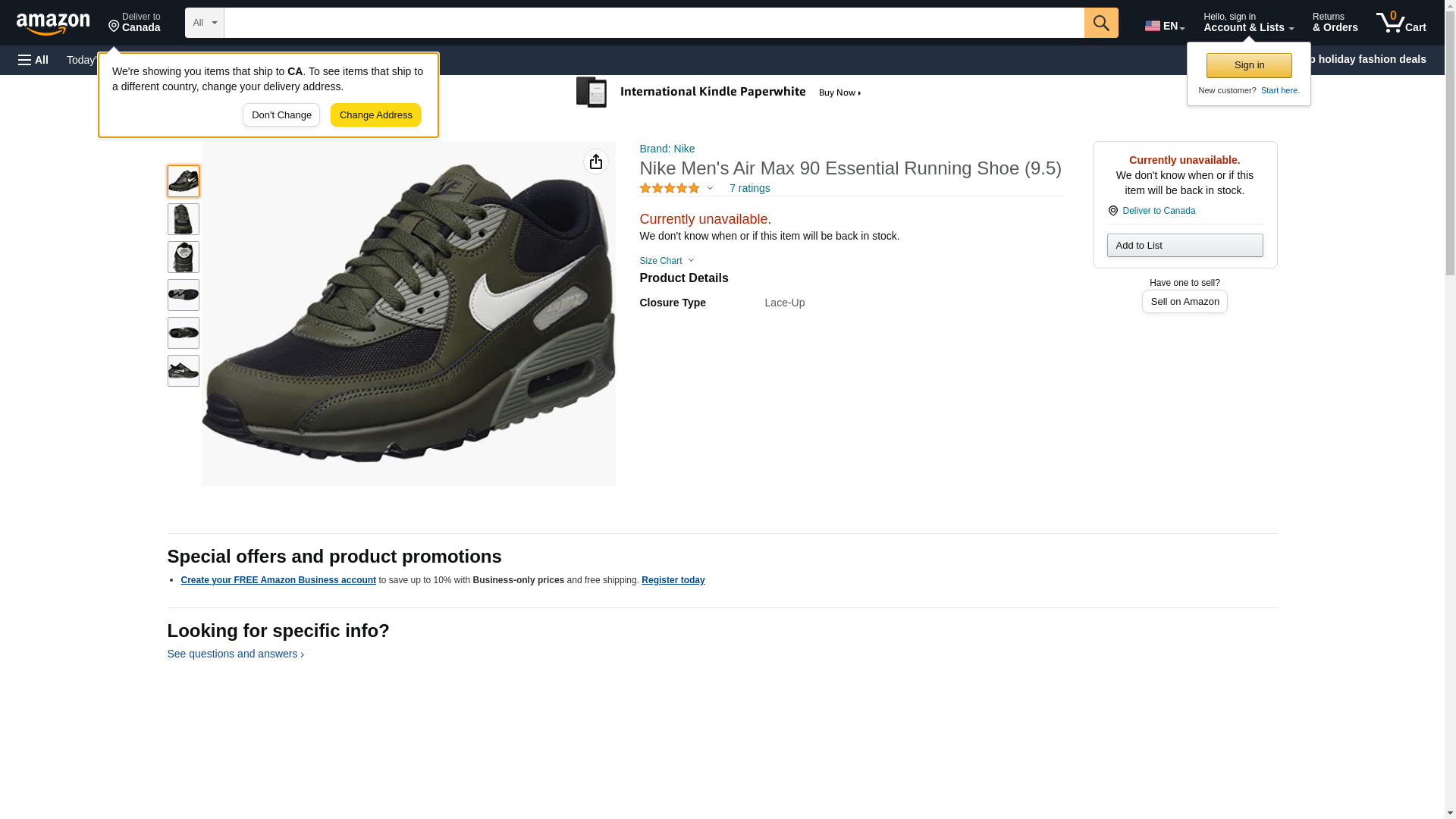Click the Don't Change button
The image size is (1456, 819).
(x=281, y=115)
